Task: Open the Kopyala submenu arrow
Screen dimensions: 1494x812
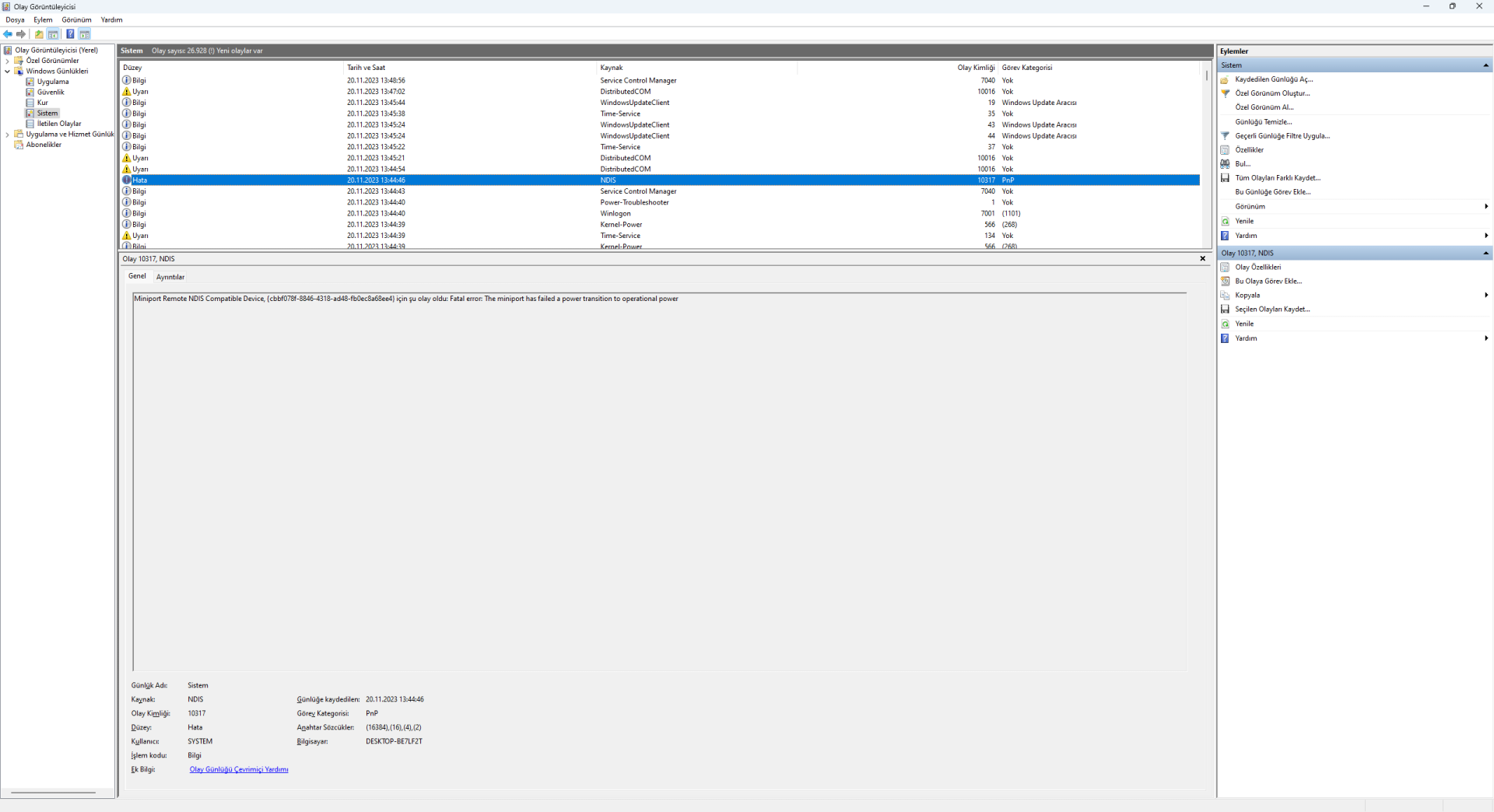Action: [x=1486, y=296]
